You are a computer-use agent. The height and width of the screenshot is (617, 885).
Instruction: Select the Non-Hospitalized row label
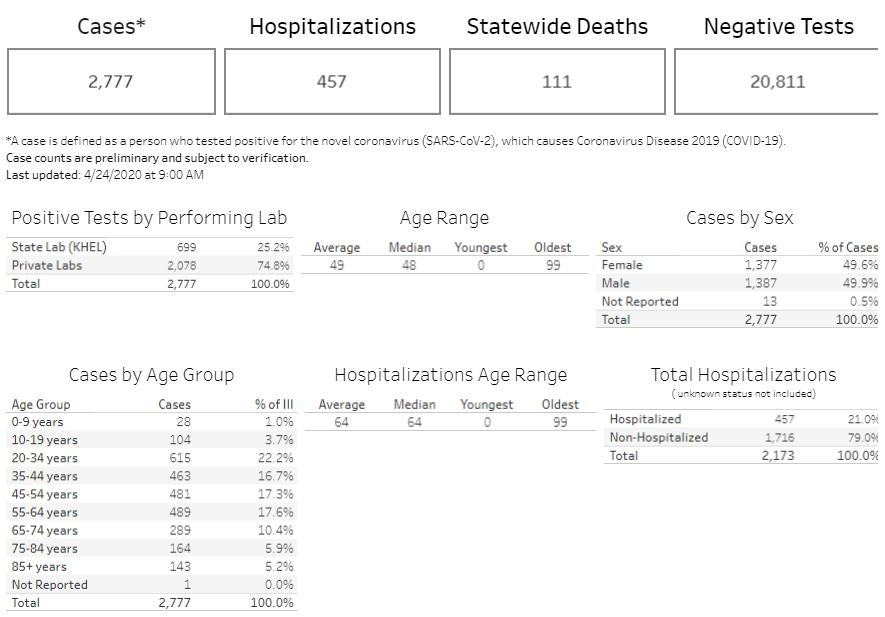click(658, 437)
